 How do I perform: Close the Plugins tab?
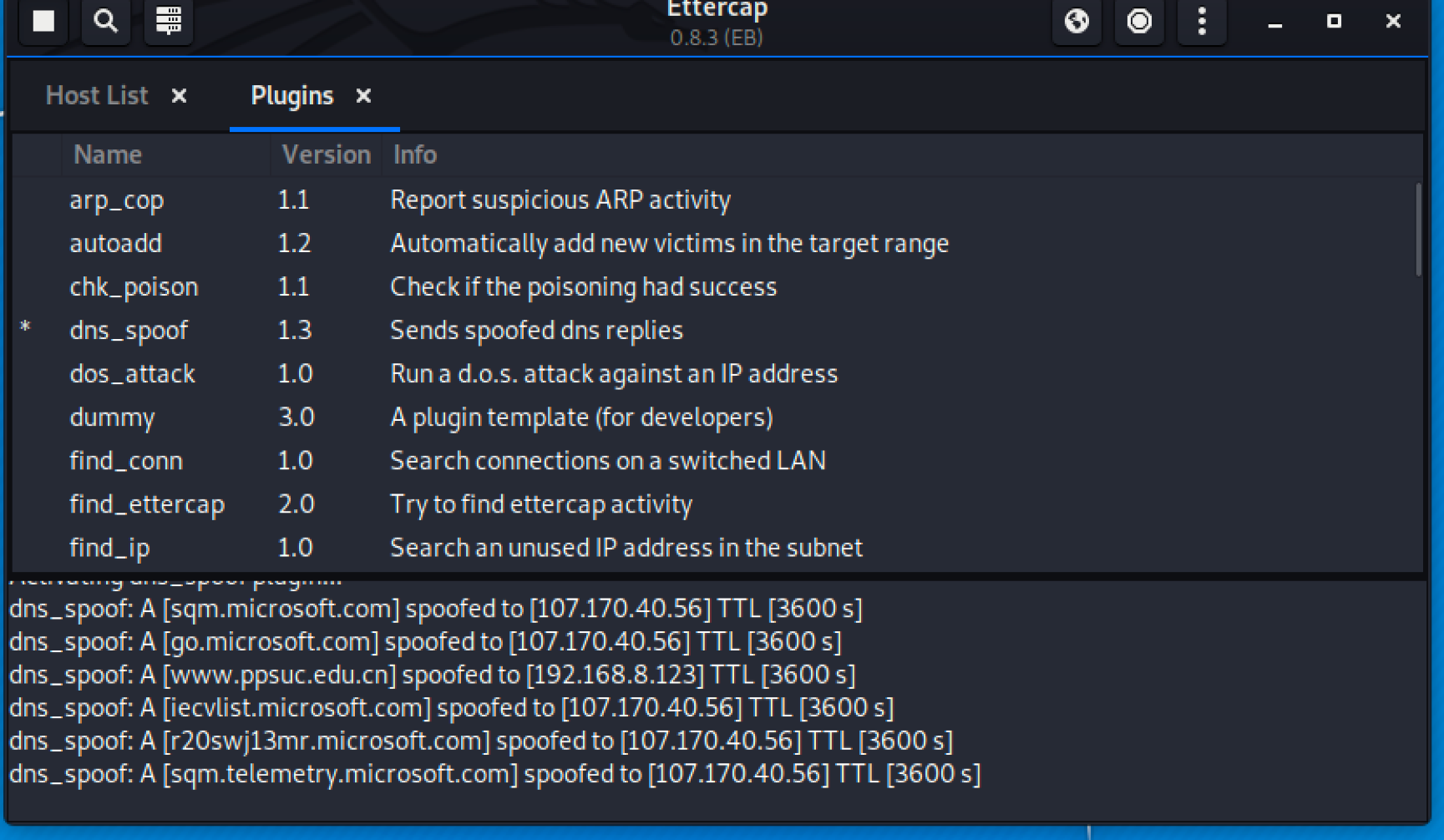363,96
